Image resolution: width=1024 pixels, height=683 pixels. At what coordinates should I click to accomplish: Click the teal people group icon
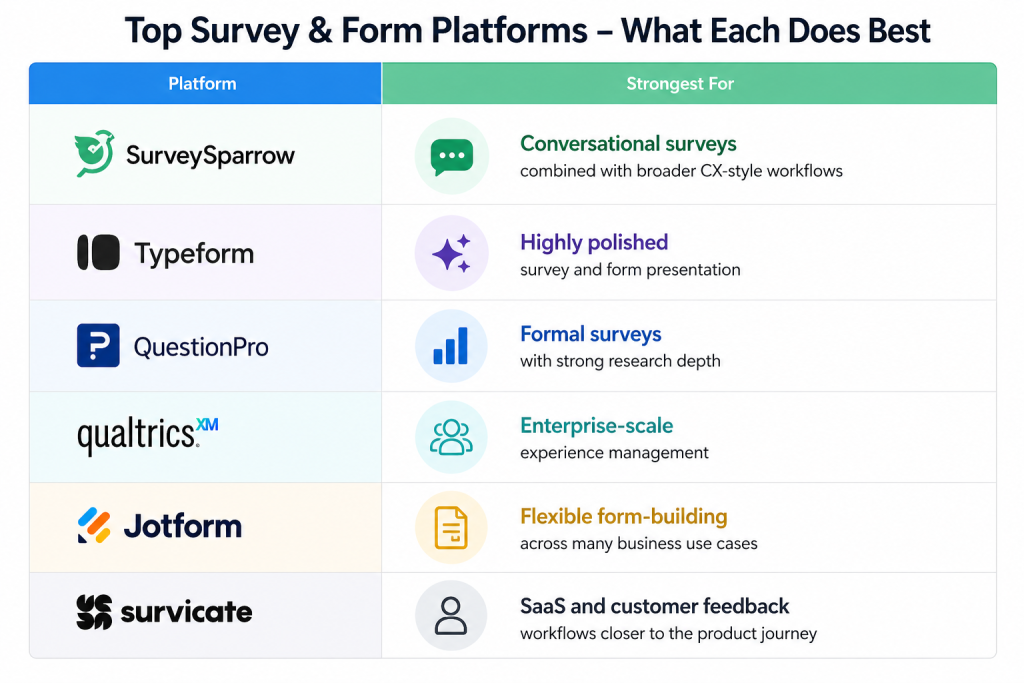451,437
